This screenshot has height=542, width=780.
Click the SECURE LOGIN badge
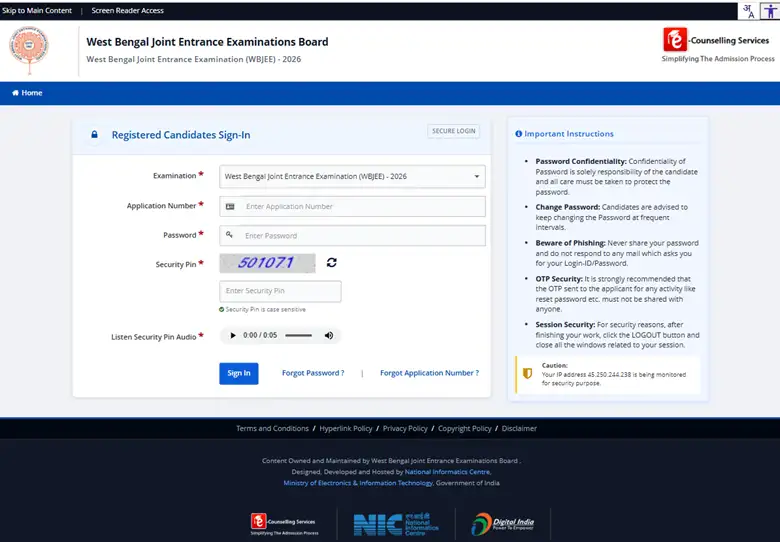[x=453, y=131]
